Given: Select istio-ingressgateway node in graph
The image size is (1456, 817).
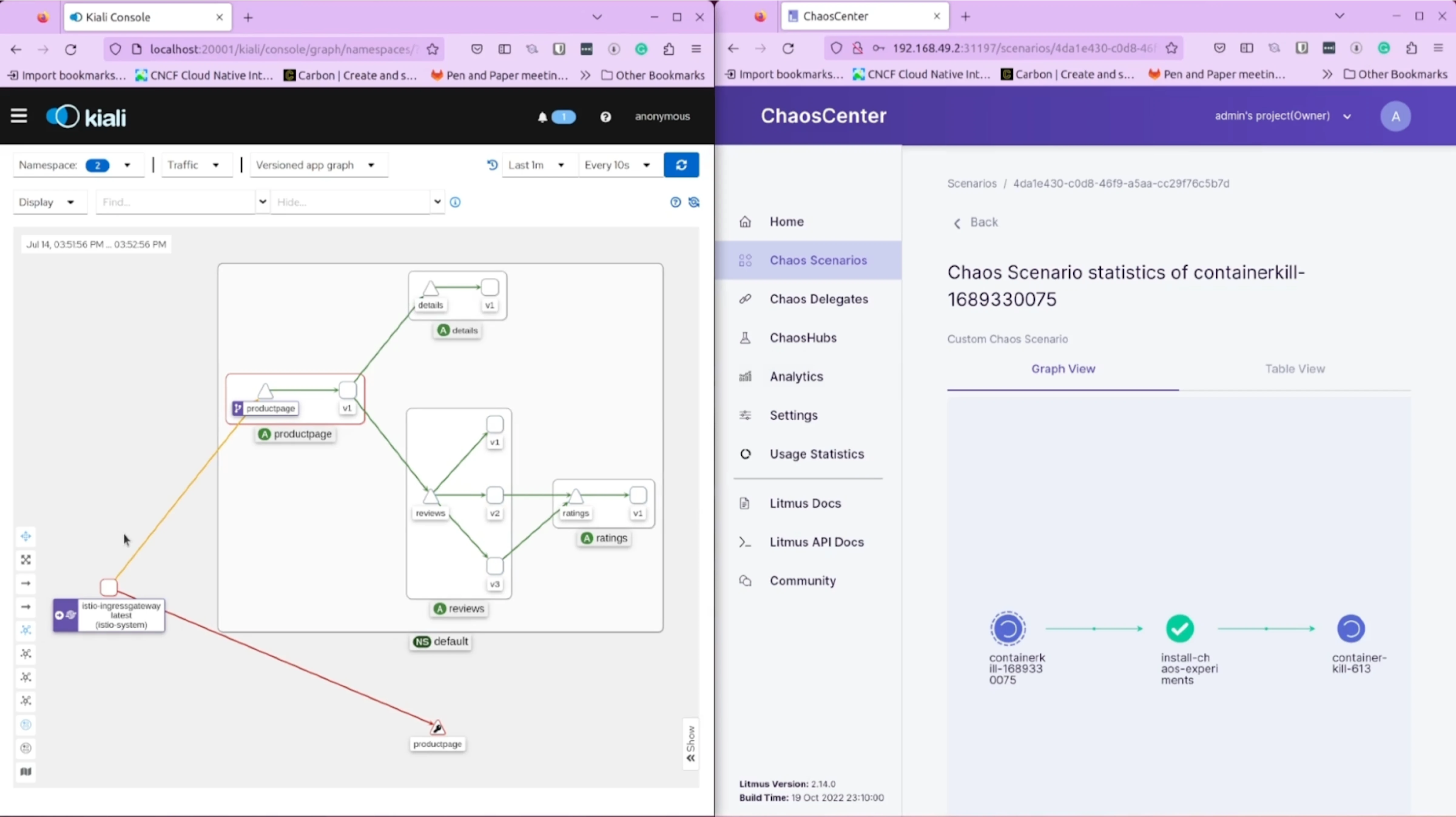Looking at the screenshot, I should 109,587.
